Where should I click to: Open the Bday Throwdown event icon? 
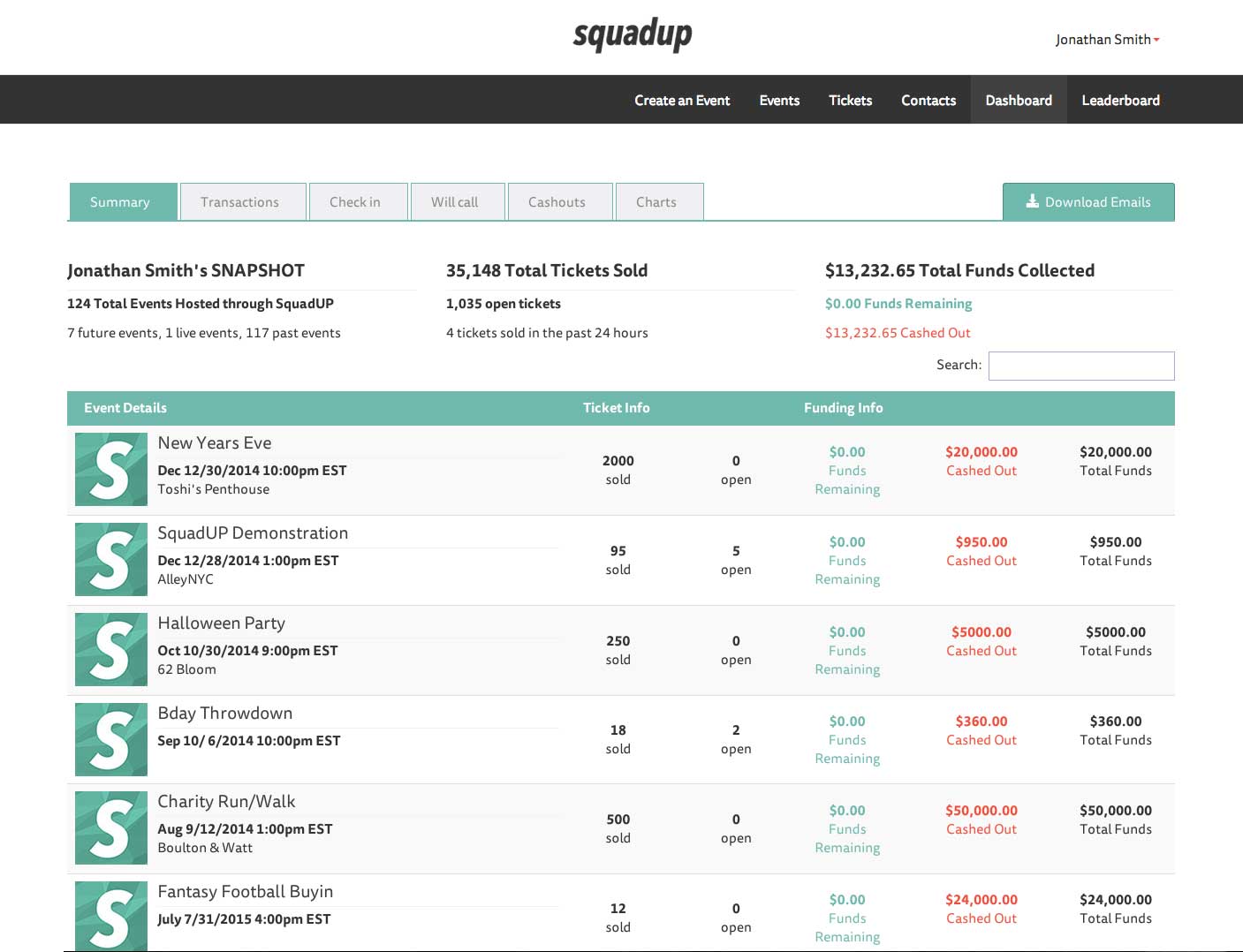(111, 739)
